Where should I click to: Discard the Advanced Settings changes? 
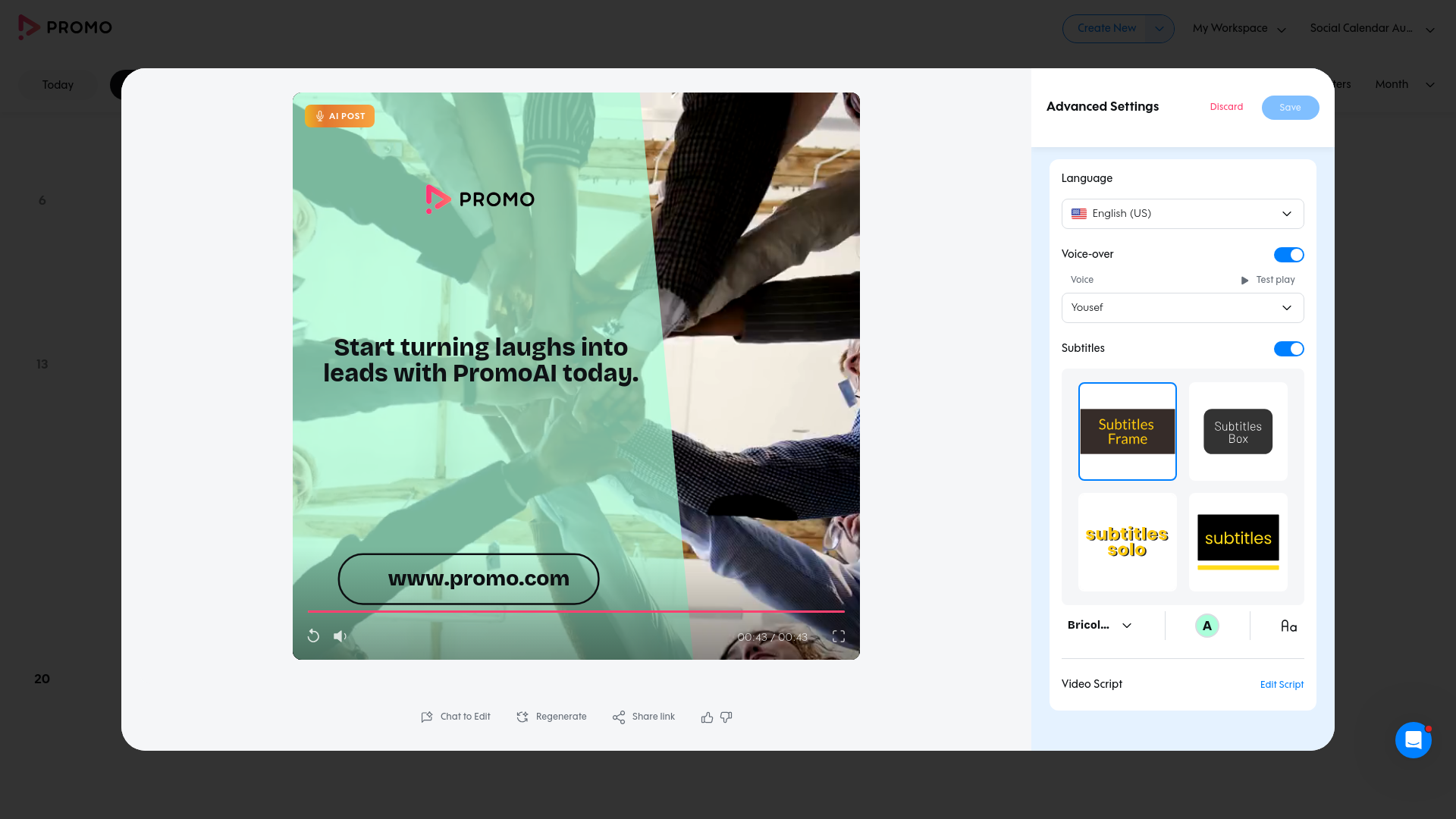1226,107
